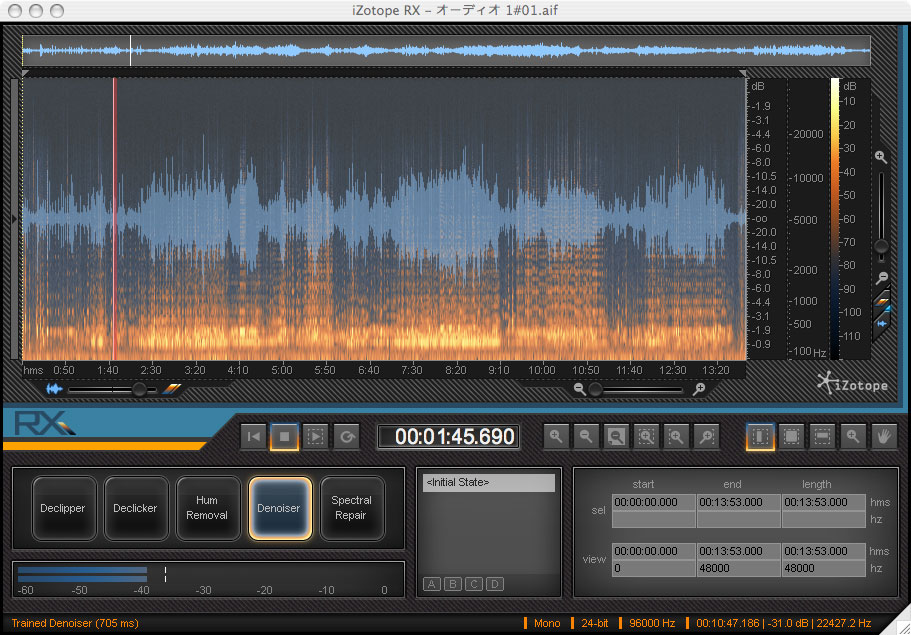Viewport: 911px width, 635px height.
Task: Click the view start frequency field showing 0
Action: point(654,568)
